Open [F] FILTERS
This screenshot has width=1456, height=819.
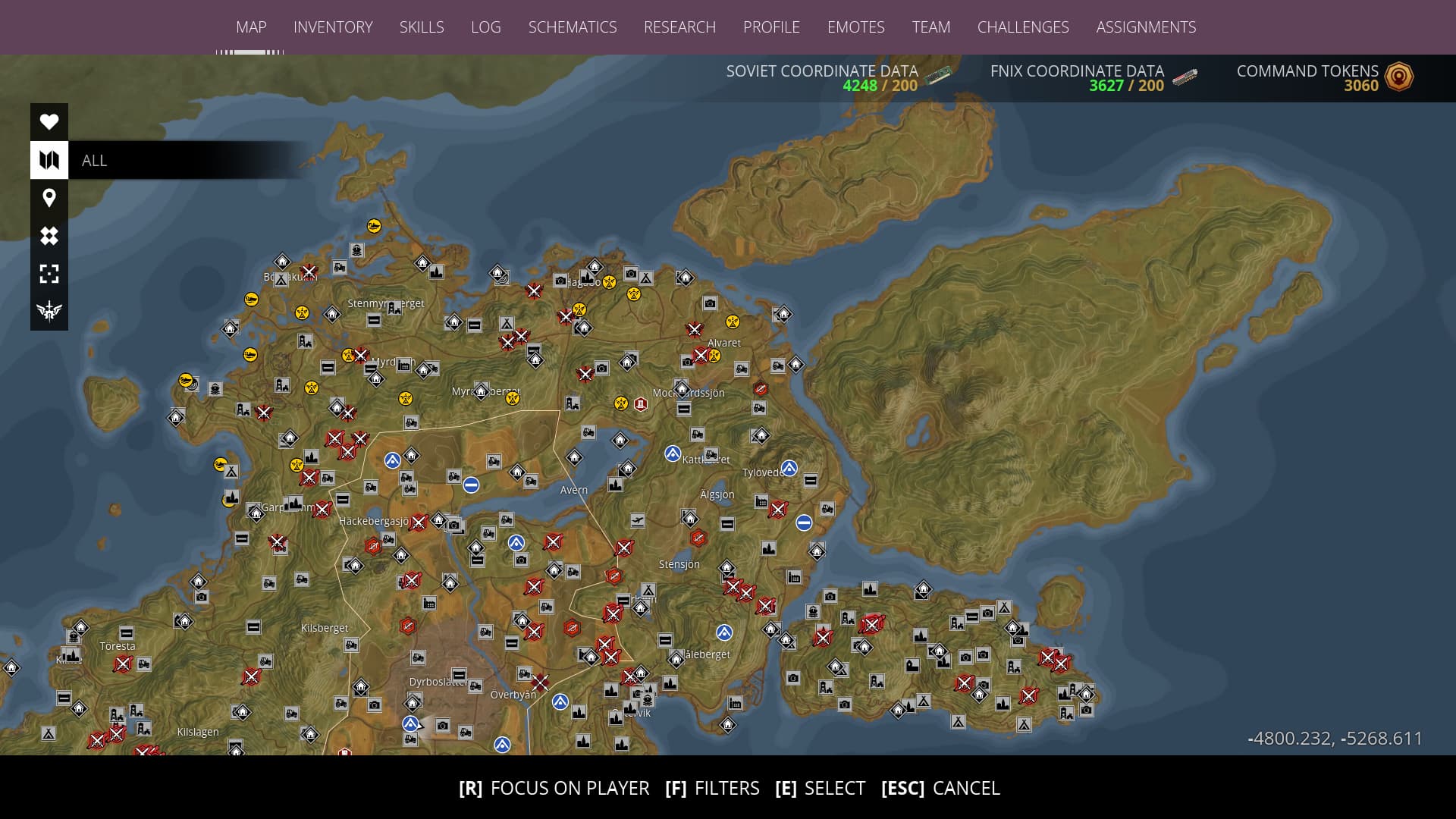point(712,789)
